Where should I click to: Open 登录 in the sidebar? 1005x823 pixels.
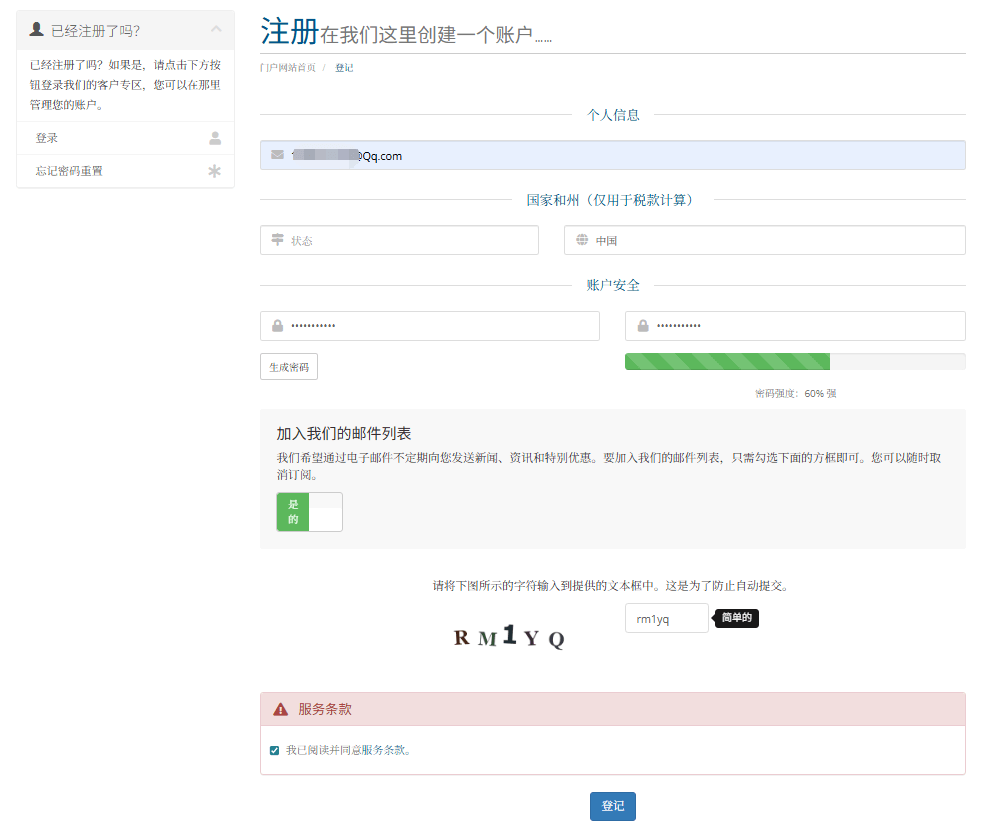(x=47, y=138)
